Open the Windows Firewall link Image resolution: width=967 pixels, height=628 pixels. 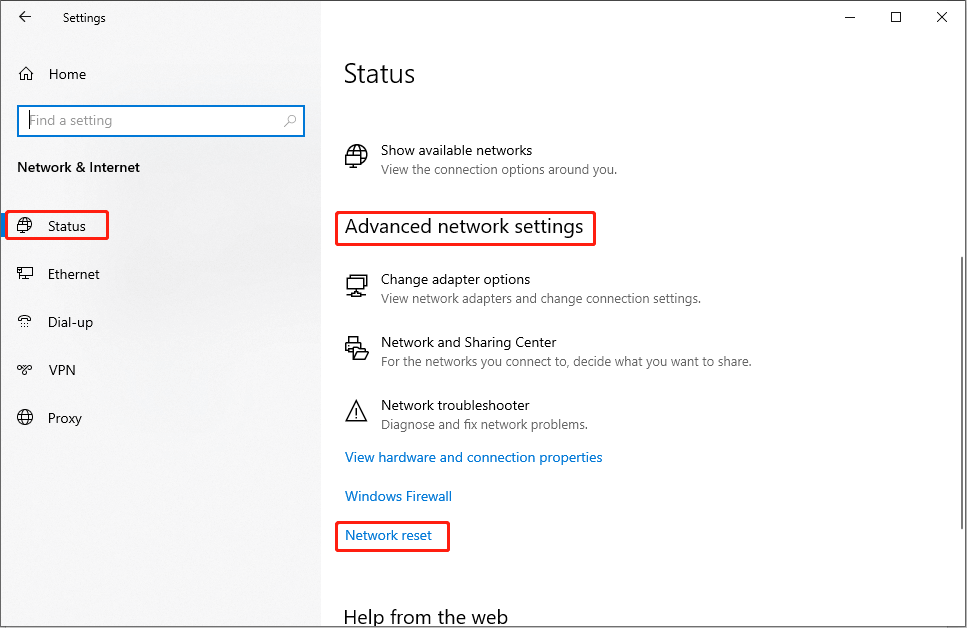[398, 496]
